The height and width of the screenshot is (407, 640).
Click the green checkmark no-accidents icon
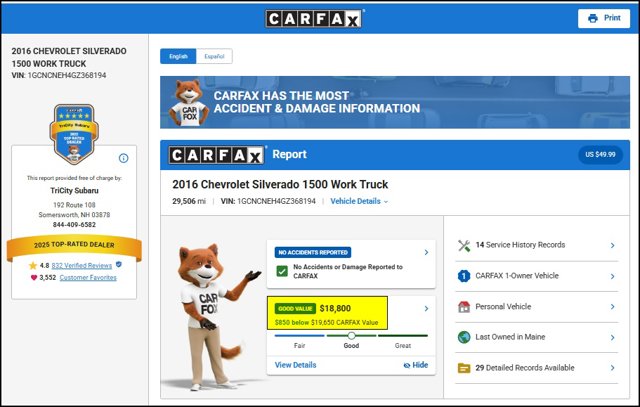pos(282,271)
